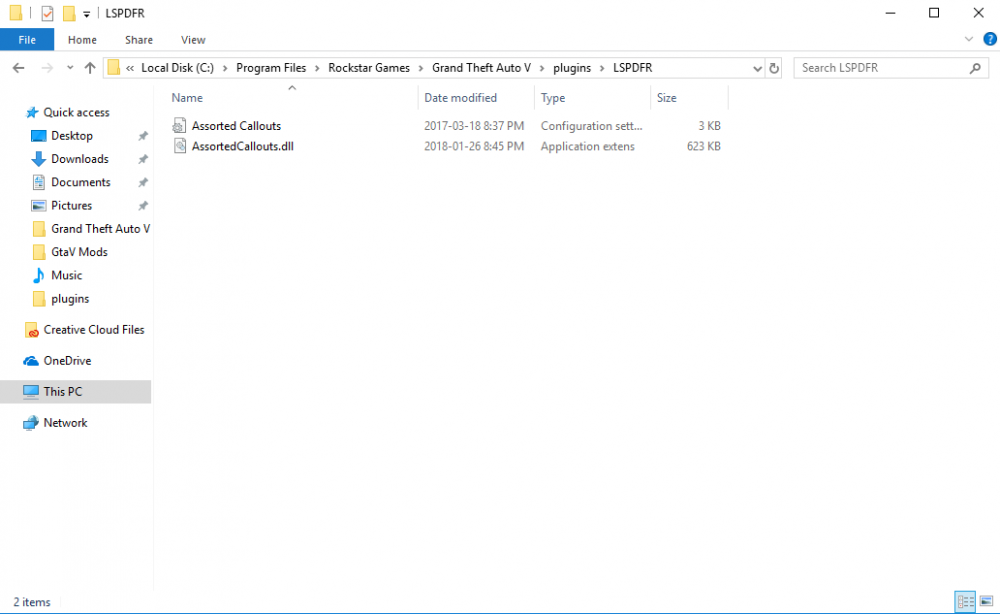This screenshot has height=614, width=1000.
Task: Click the Back navigation arrow
Action: pos(18,68)
